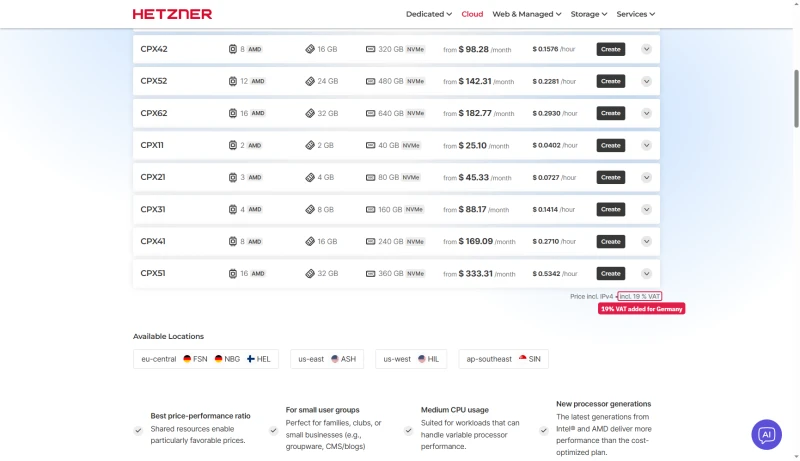
Task: Create a CPX31 server
Action: pos(611,210)
